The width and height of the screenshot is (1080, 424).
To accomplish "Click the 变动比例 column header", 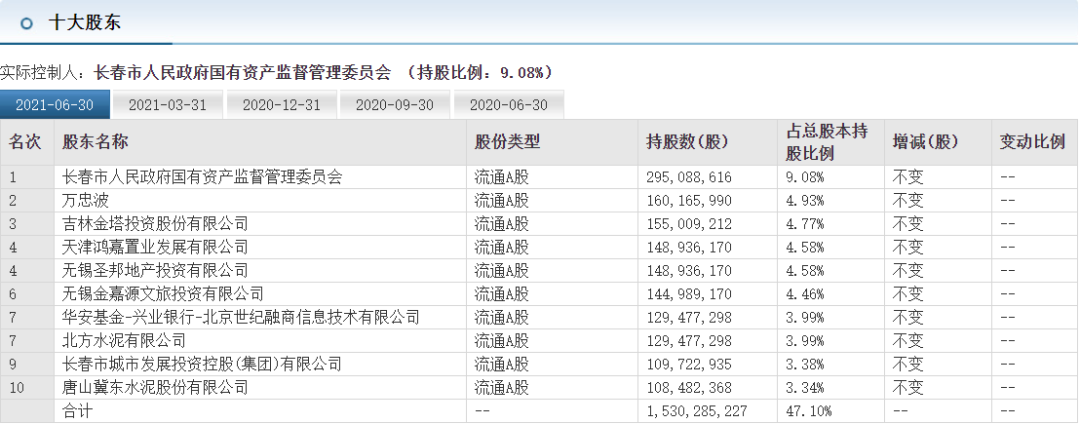I will (1032, 142).
